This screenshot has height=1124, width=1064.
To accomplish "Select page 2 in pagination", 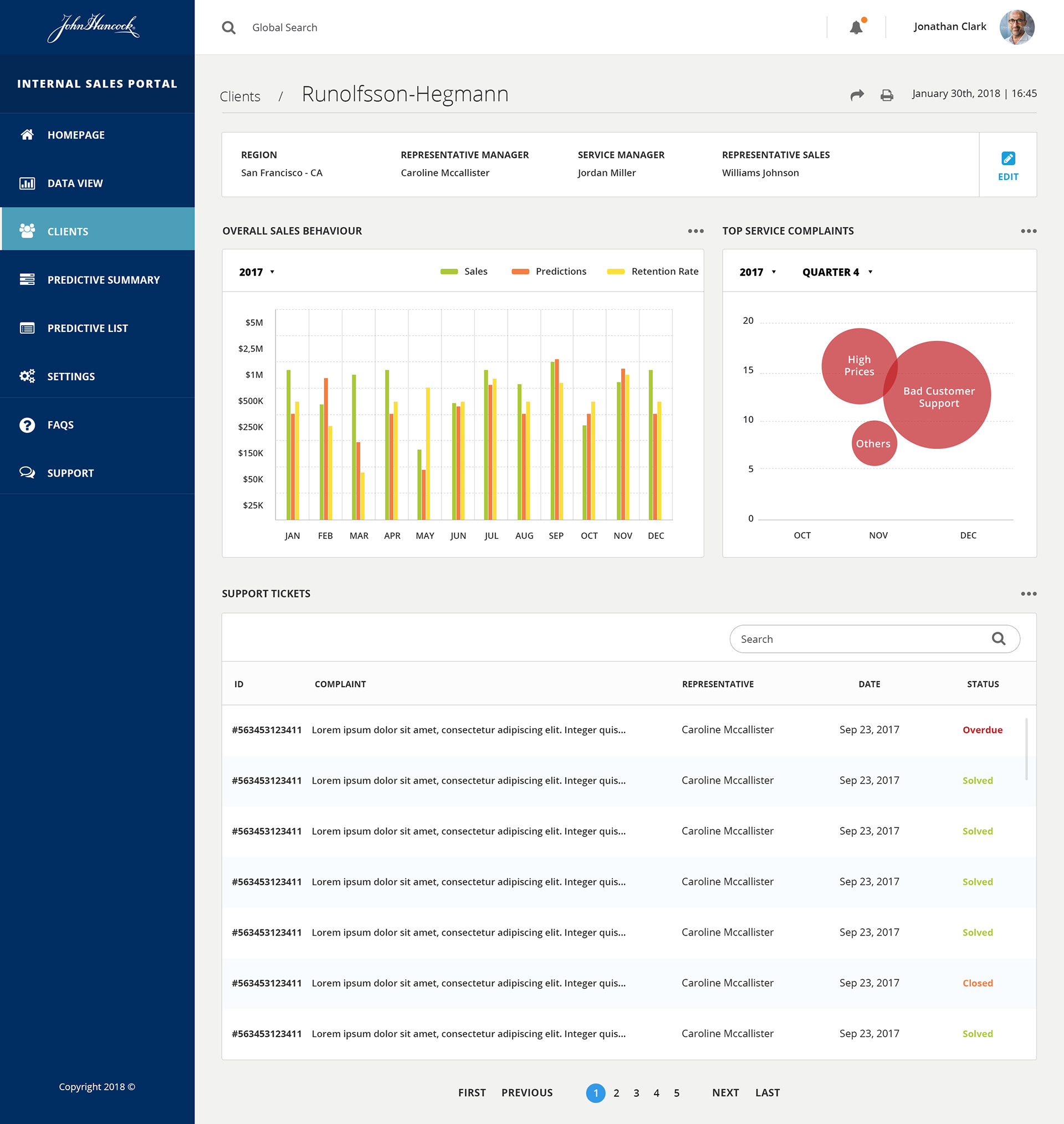I will pos(616,1094).
